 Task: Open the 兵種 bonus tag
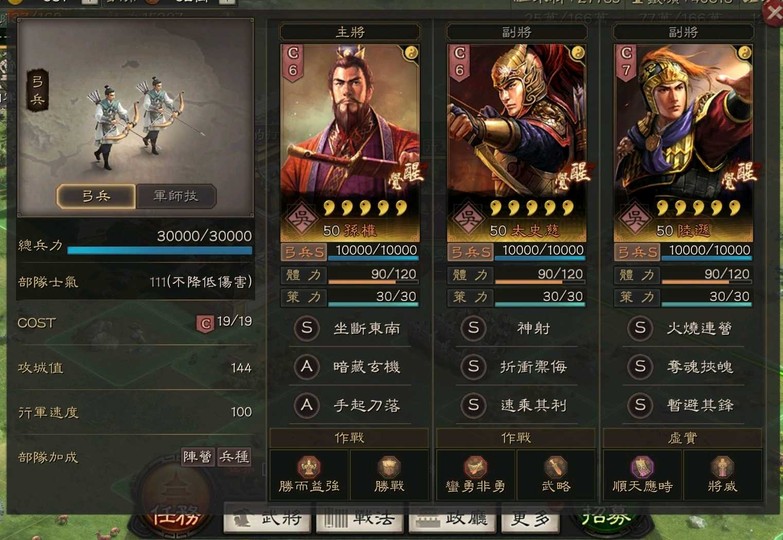tap(234, 457)
